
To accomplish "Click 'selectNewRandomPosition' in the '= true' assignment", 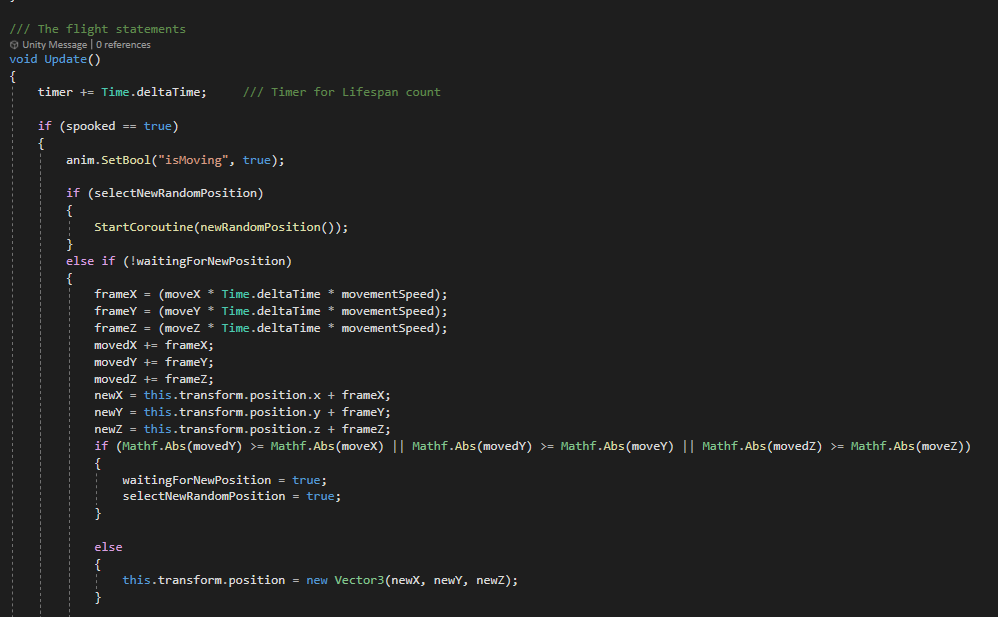I will coord(204,496).
